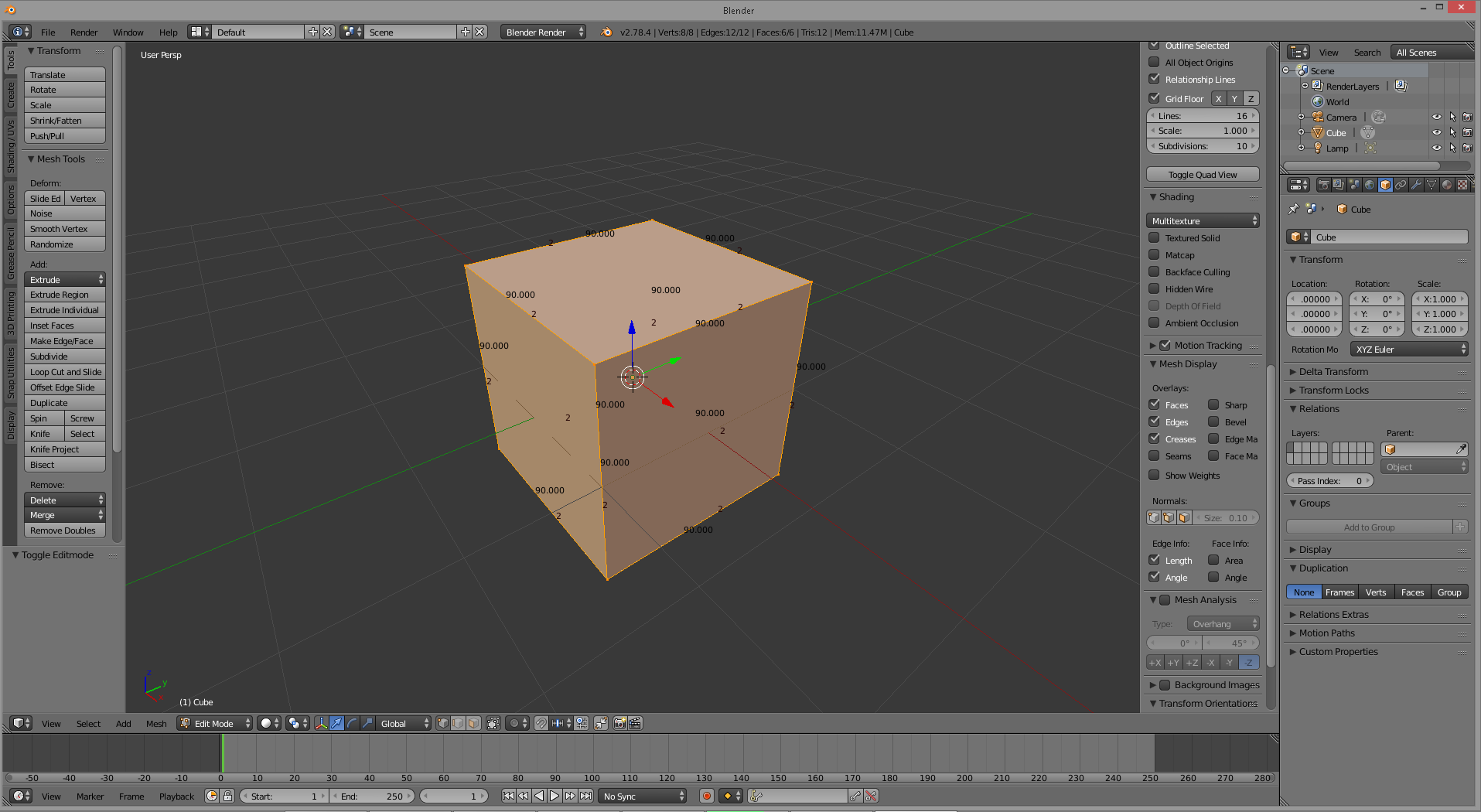Image resolution: width=1481 pixels, height=812 pixels.
Task: Click the Loop Cut and Slide button
Action: [65, 372]
